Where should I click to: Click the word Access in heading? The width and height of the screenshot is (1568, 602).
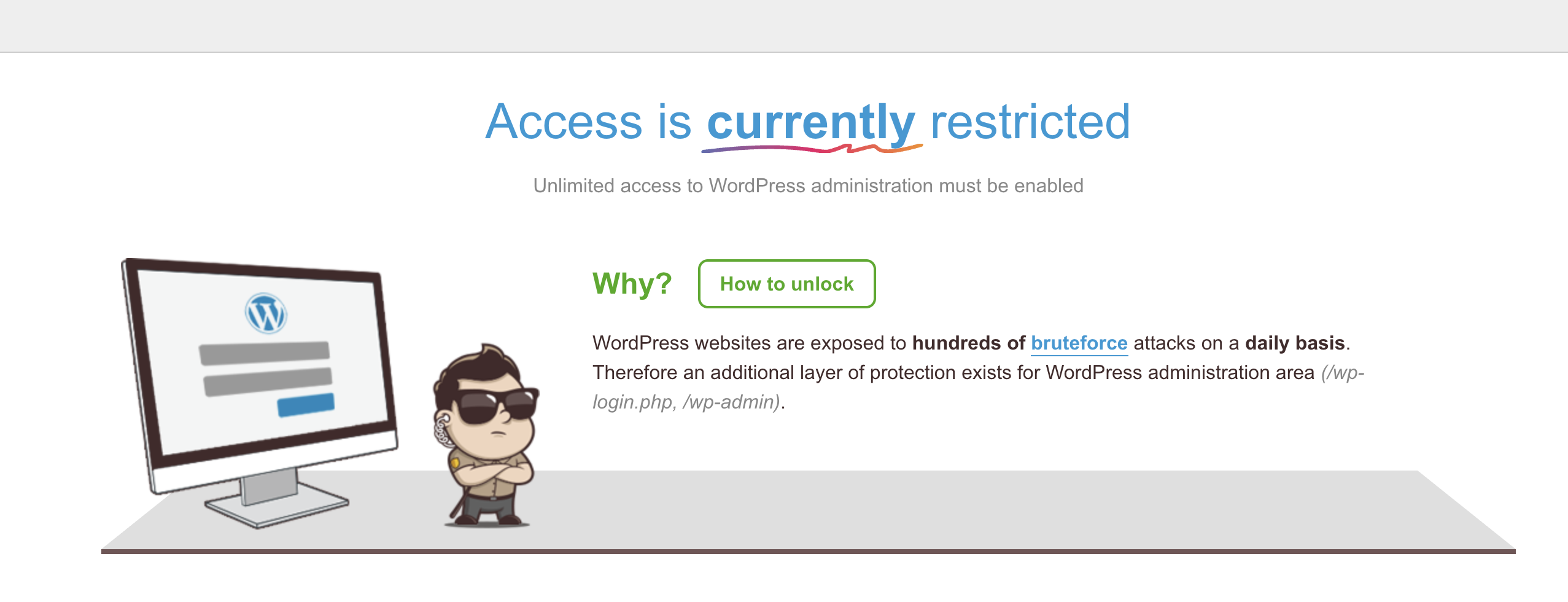[564, 122]
